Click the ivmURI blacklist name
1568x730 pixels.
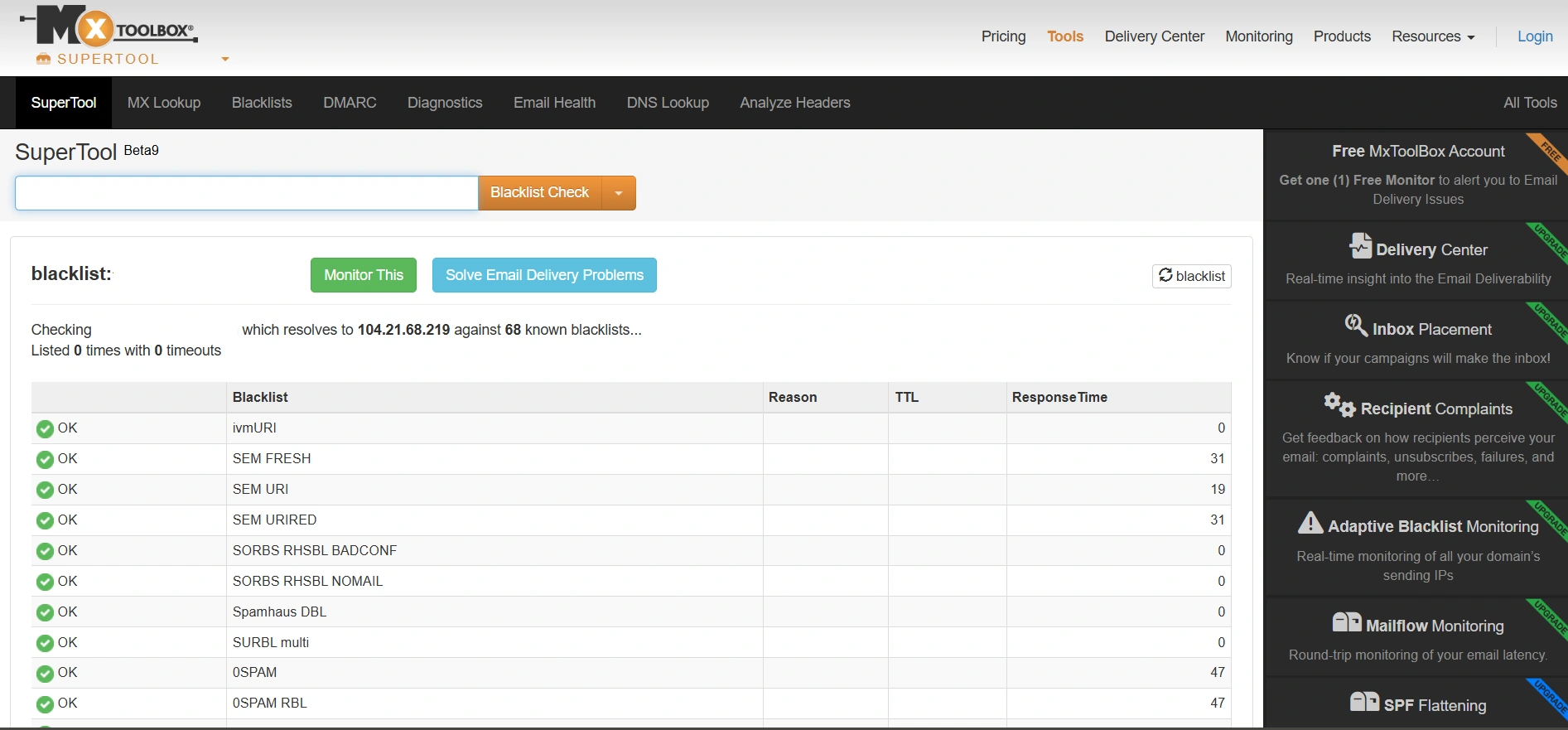(x=254, y=428)
